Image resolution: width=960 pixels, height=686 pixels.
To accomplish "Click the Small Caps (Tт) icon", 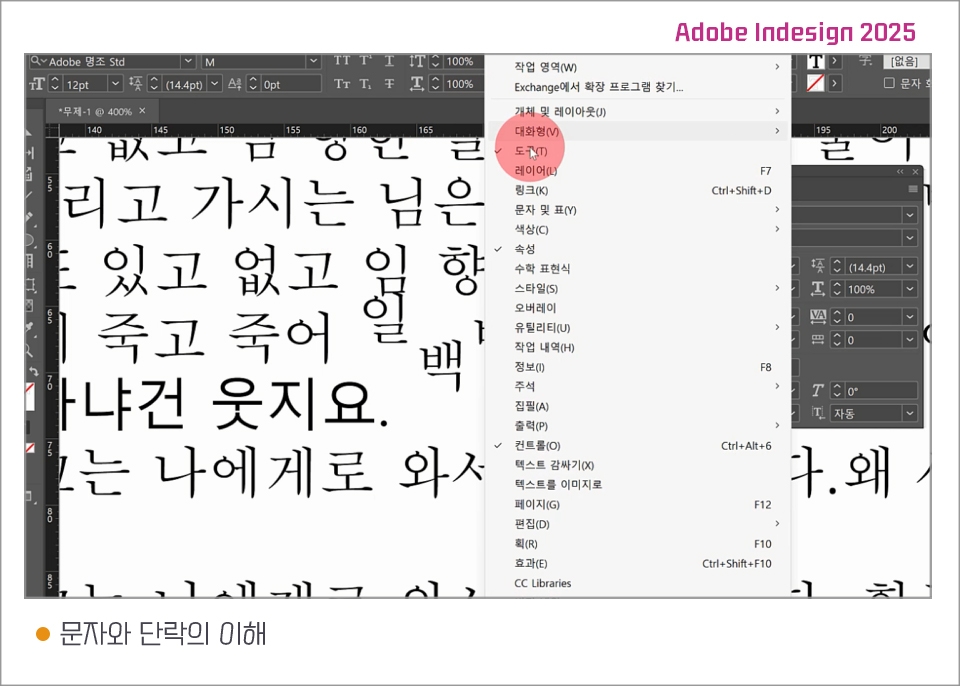I will [341, 84].
